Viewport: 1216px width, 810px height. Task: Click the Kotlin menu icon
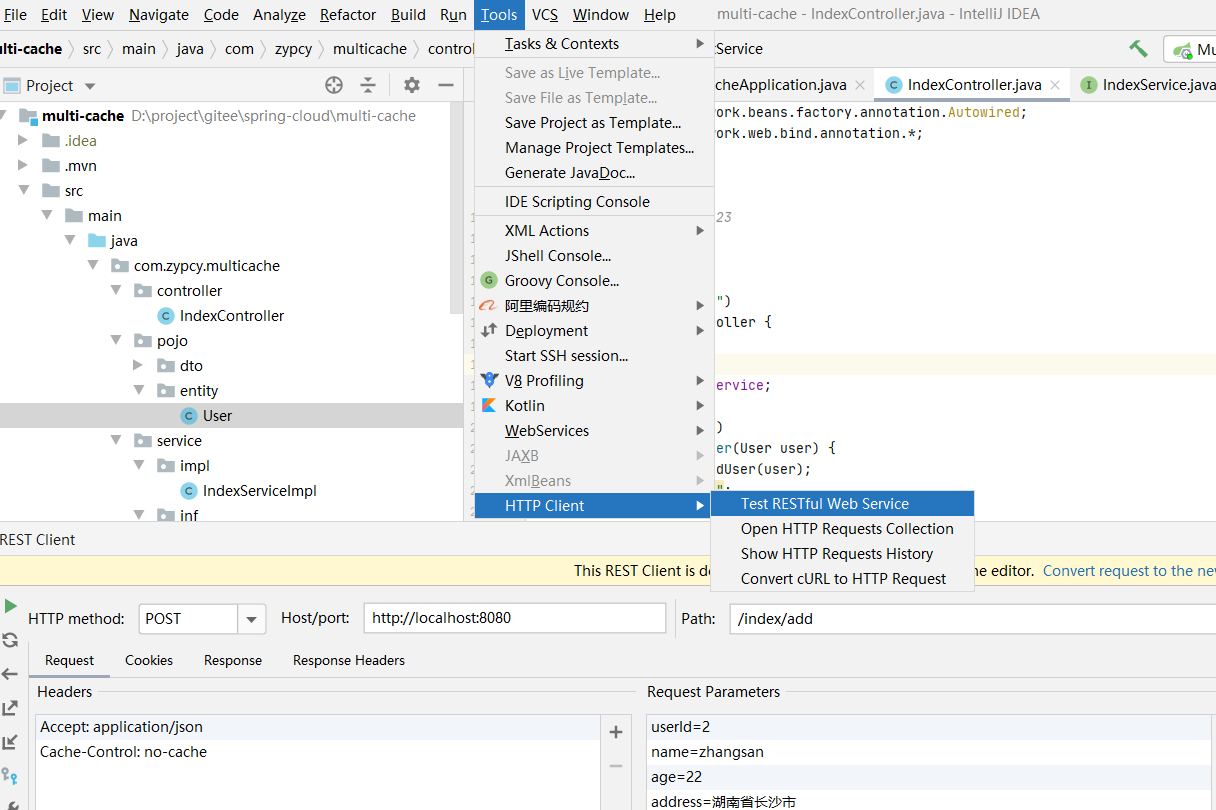[489, 406]
